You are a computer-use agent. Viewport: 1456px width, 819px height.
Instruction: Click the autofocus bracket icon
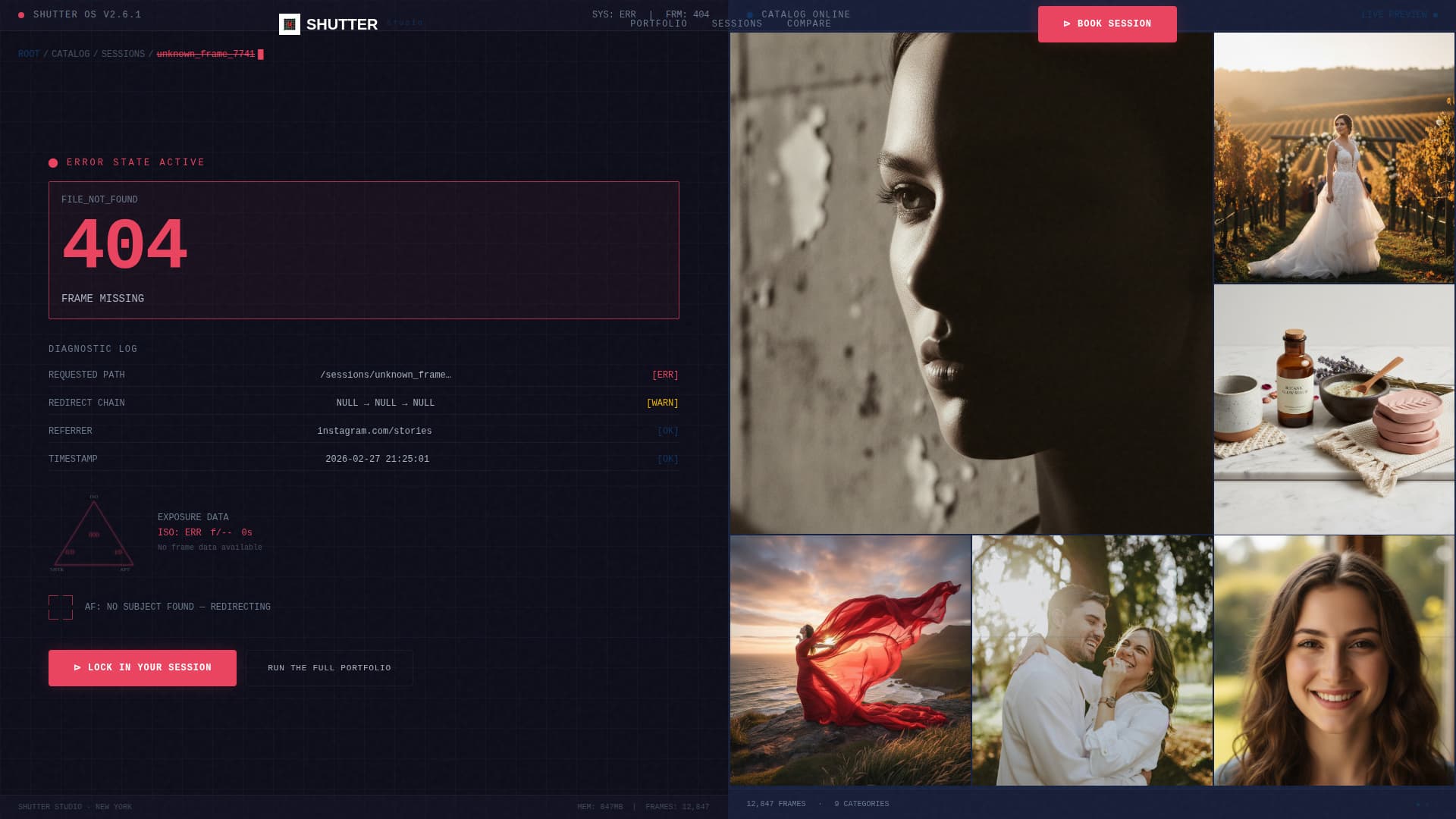point(61,607)
